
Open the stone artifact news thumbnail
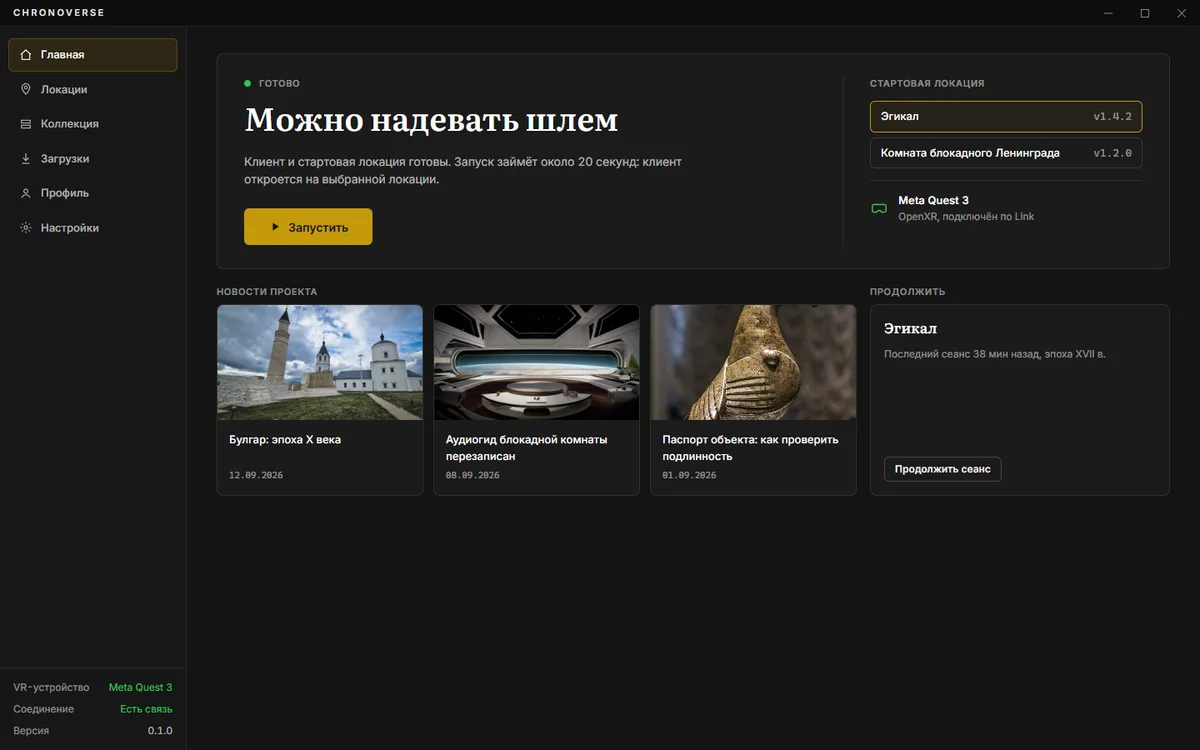(x=753, y=362)
